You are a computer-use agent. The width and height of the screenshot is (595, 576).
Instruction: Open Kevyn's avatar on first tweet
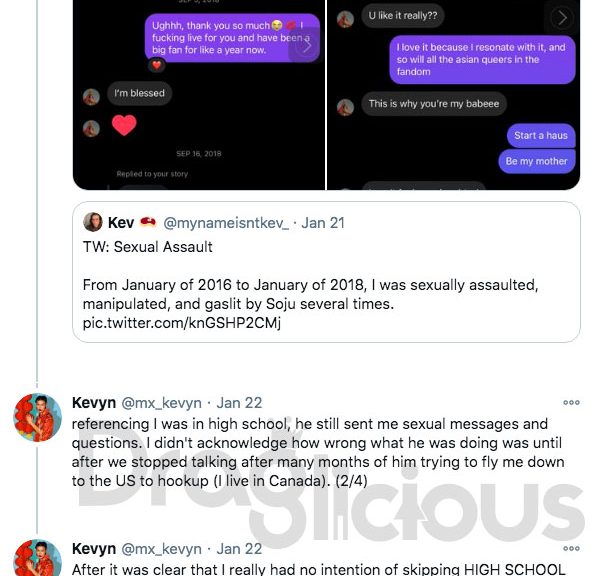point(37,417)
